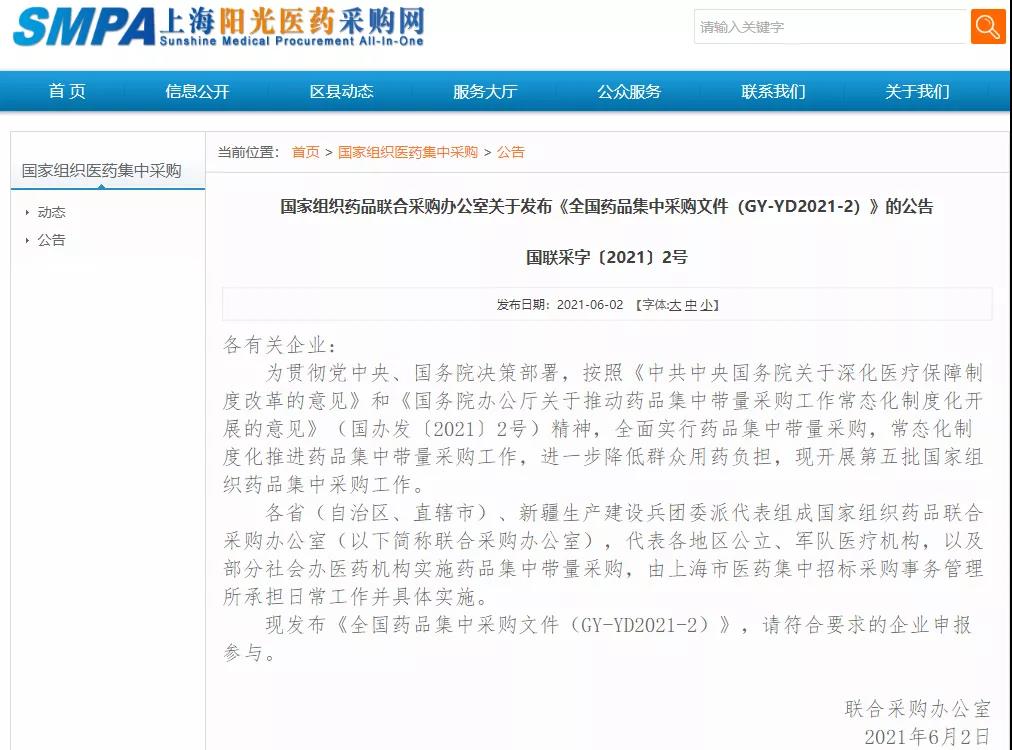Click the 公告 breadcrumb entry
1012x750 pixels.
(510, 152)
